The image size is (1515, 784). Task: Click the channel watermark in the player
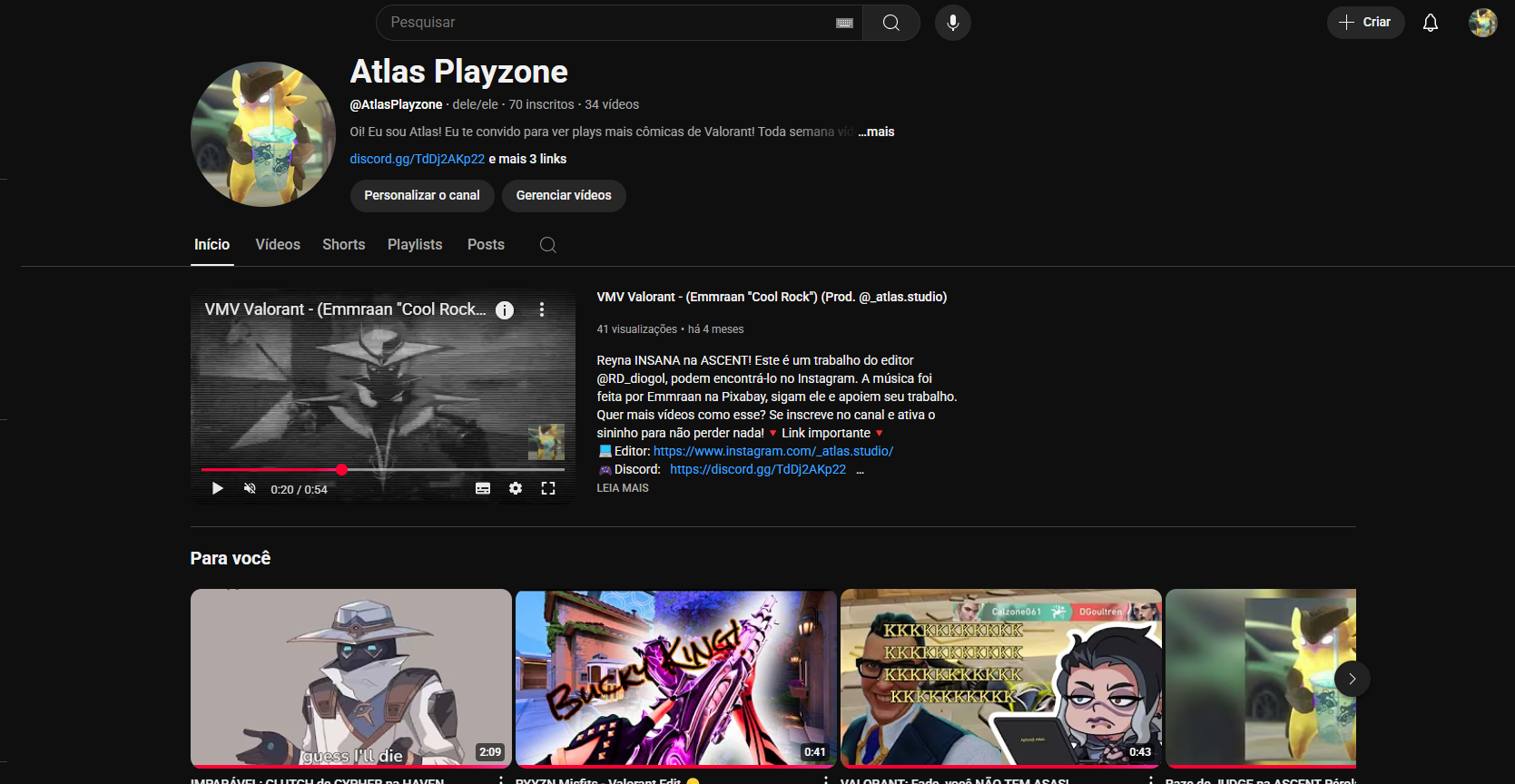coord(546,442)
